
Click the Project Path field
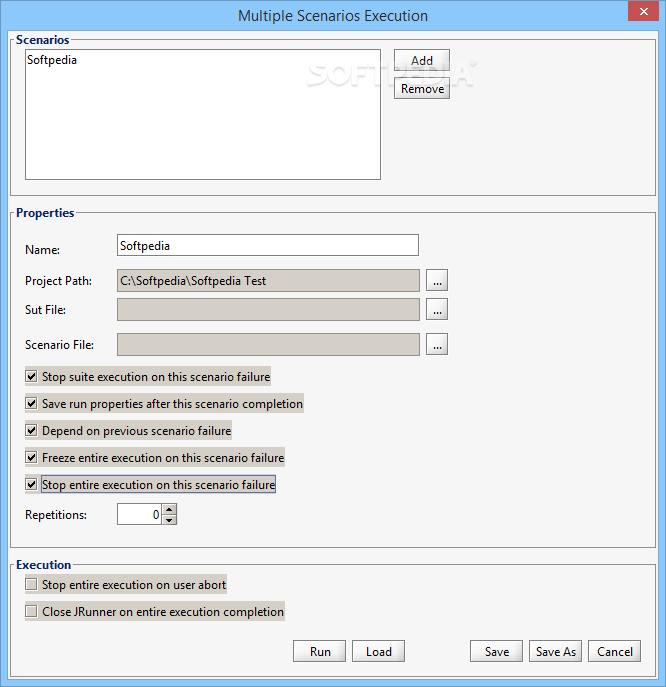(x=268, y=280)
